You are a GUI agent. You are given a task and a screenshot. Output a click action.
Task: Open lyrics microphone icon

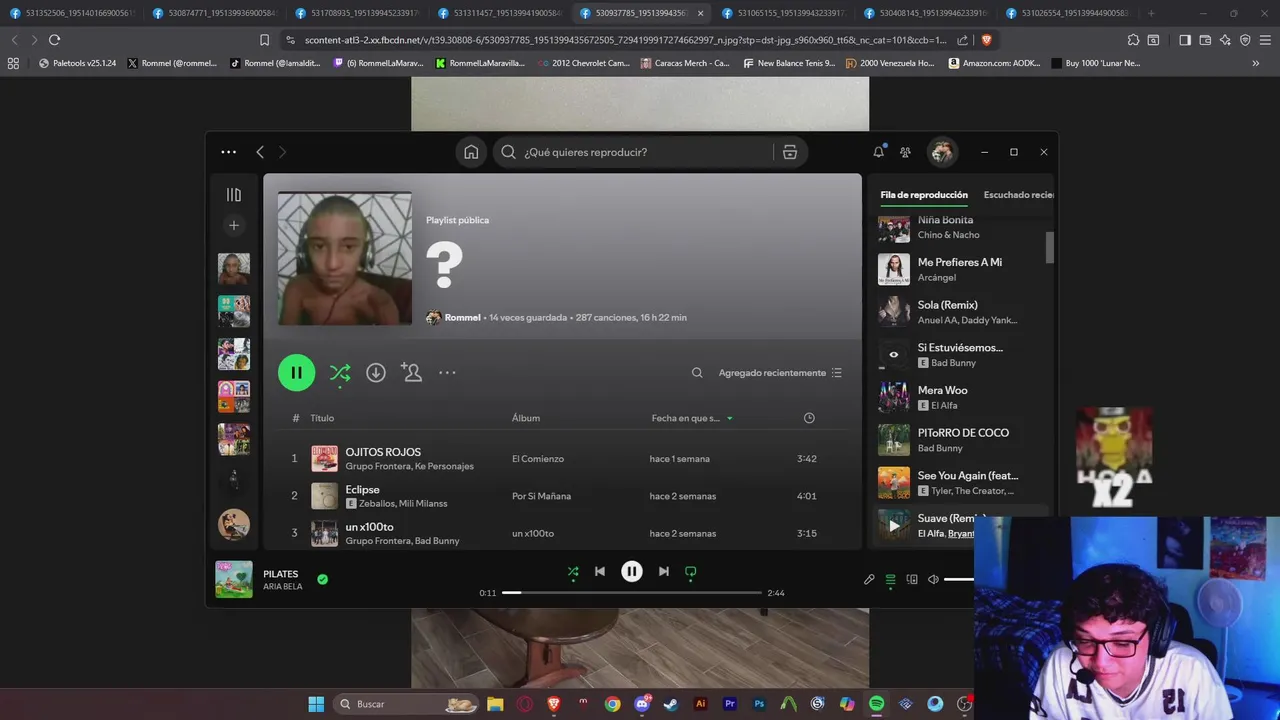click(869, 579)
